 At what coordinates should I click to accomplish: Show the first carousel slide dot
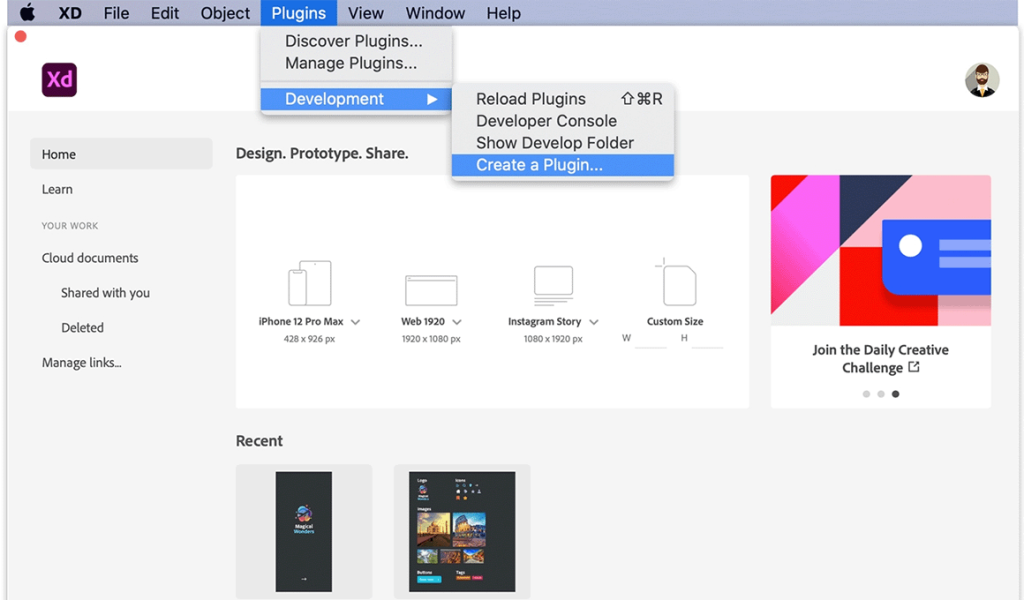tap(866, 394)
